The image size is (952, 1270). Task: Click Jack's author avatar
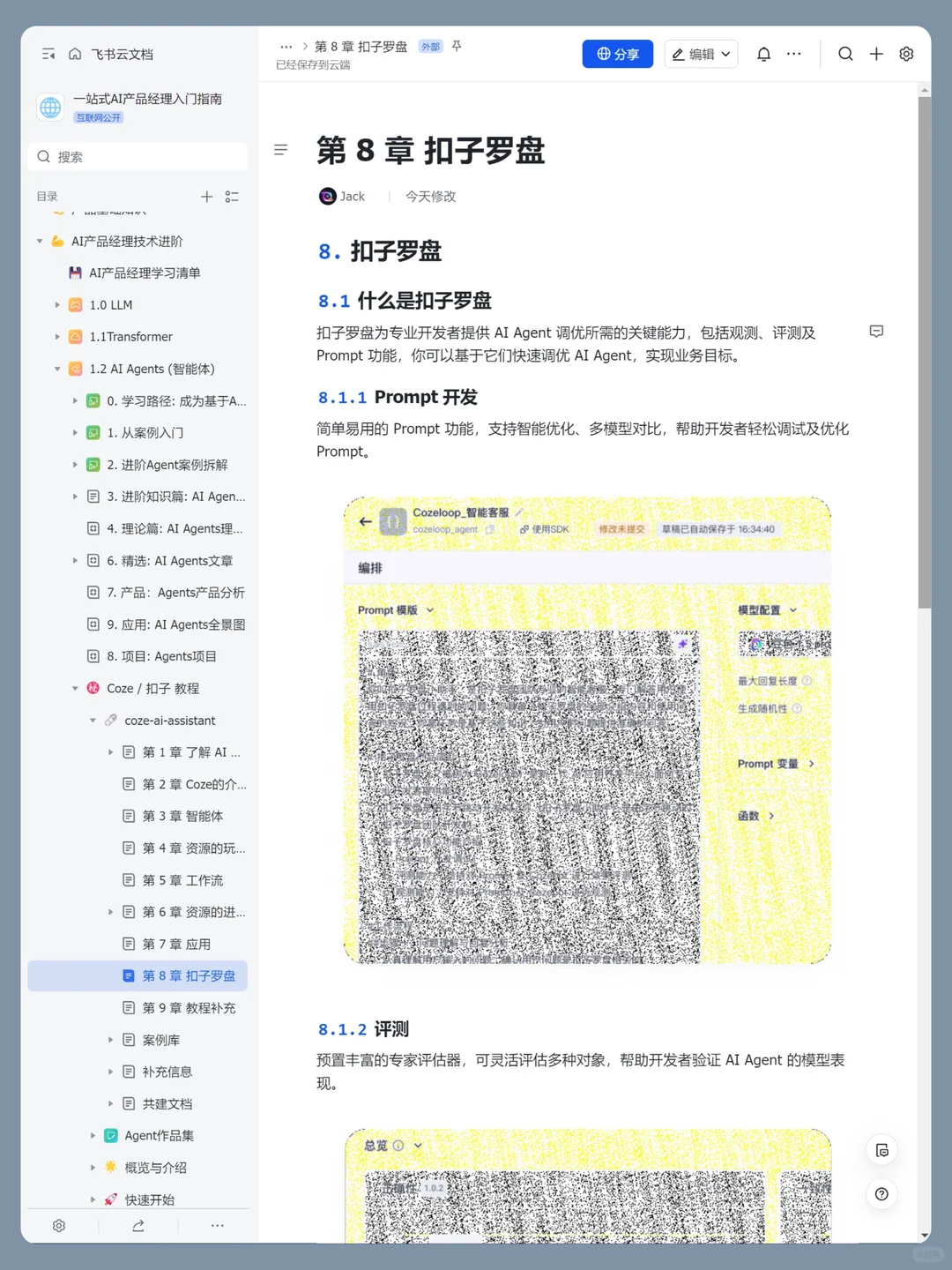tap(327, 197)
